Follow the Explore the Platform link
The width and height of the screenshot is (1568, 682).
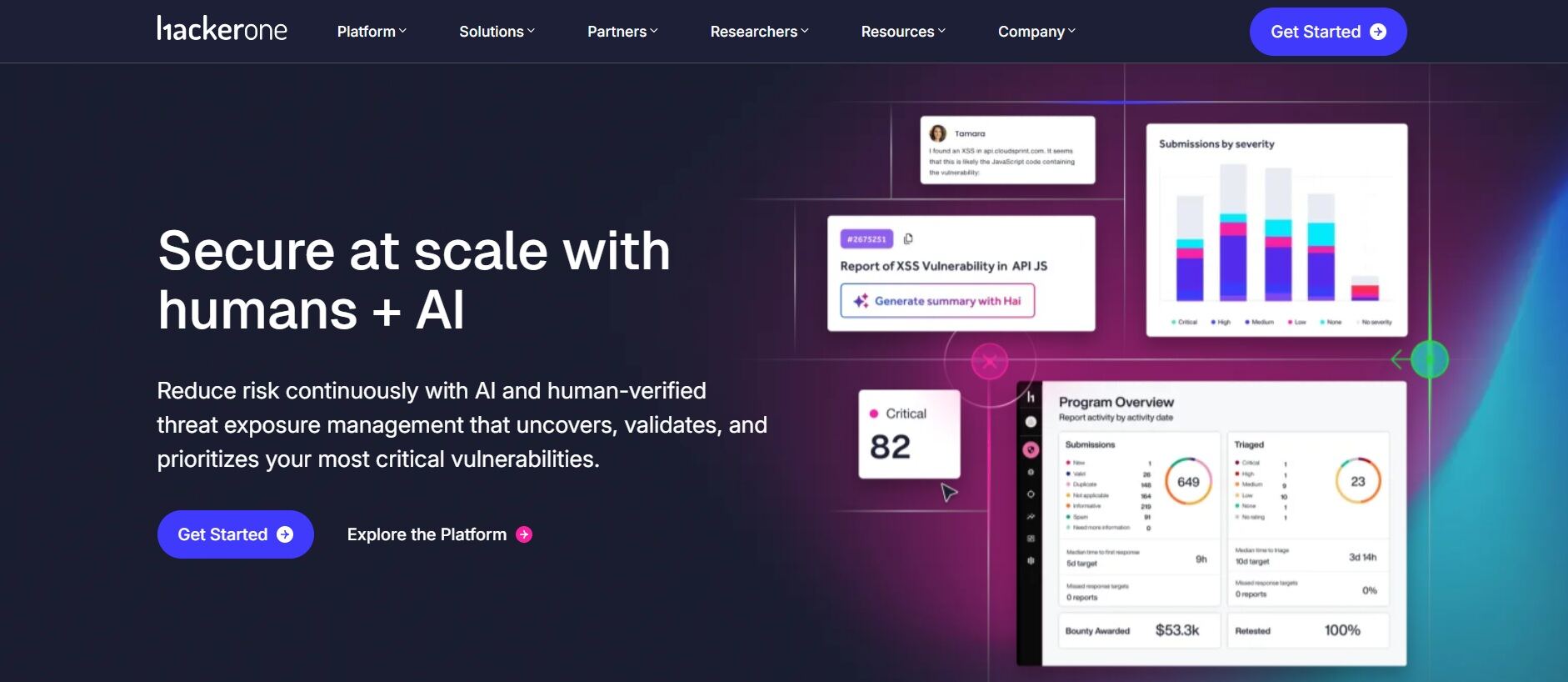[439, 534]
